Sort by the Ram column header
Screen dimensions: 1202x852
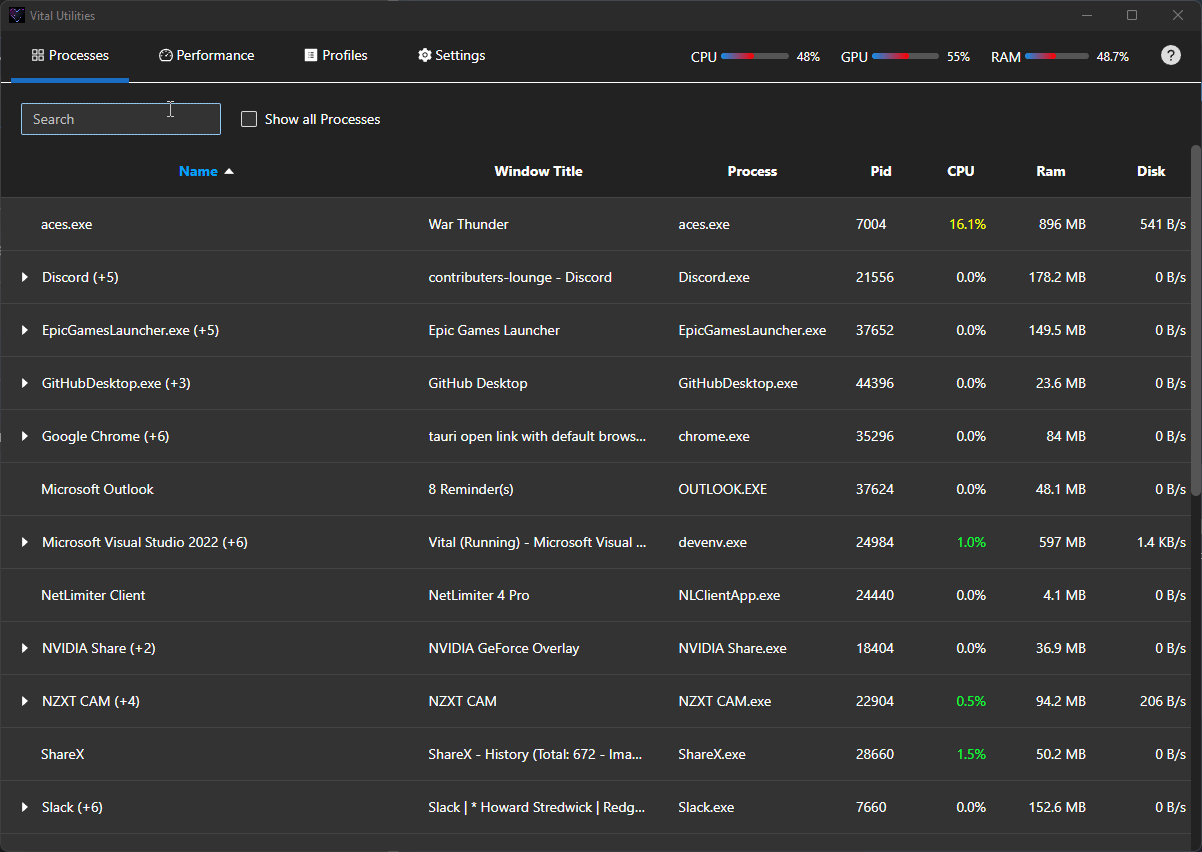coord(1051,171)
